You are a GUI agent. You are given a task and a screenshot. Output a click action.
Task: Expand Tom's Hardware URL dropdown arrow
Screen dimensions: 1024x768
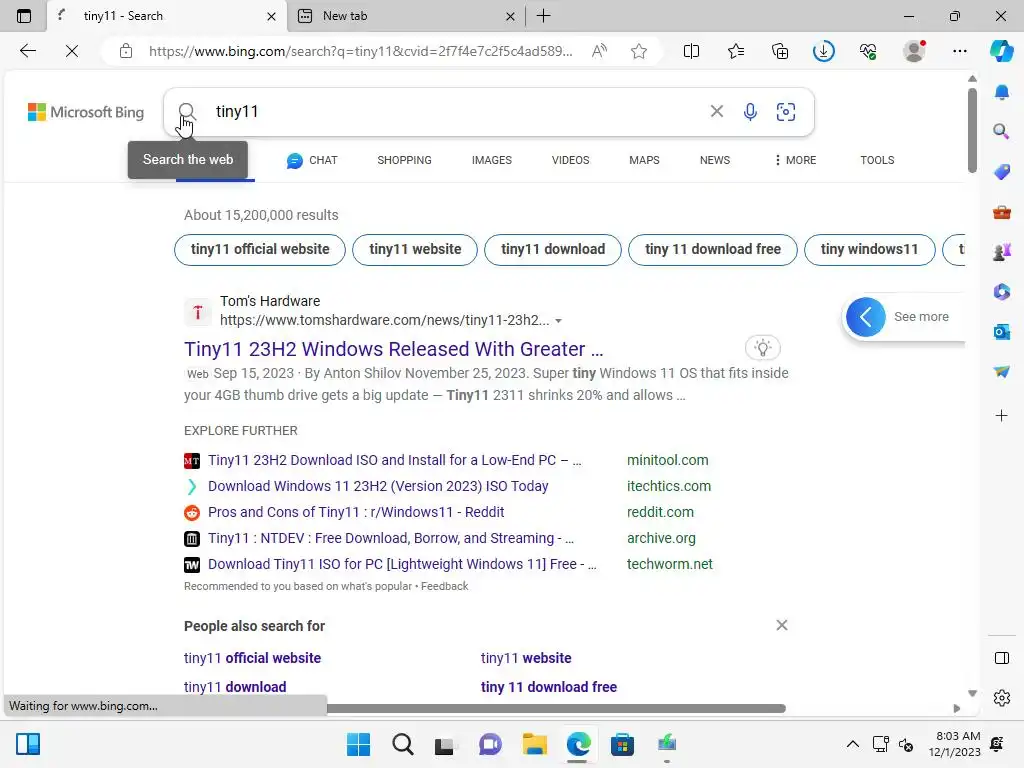point(558,321)
